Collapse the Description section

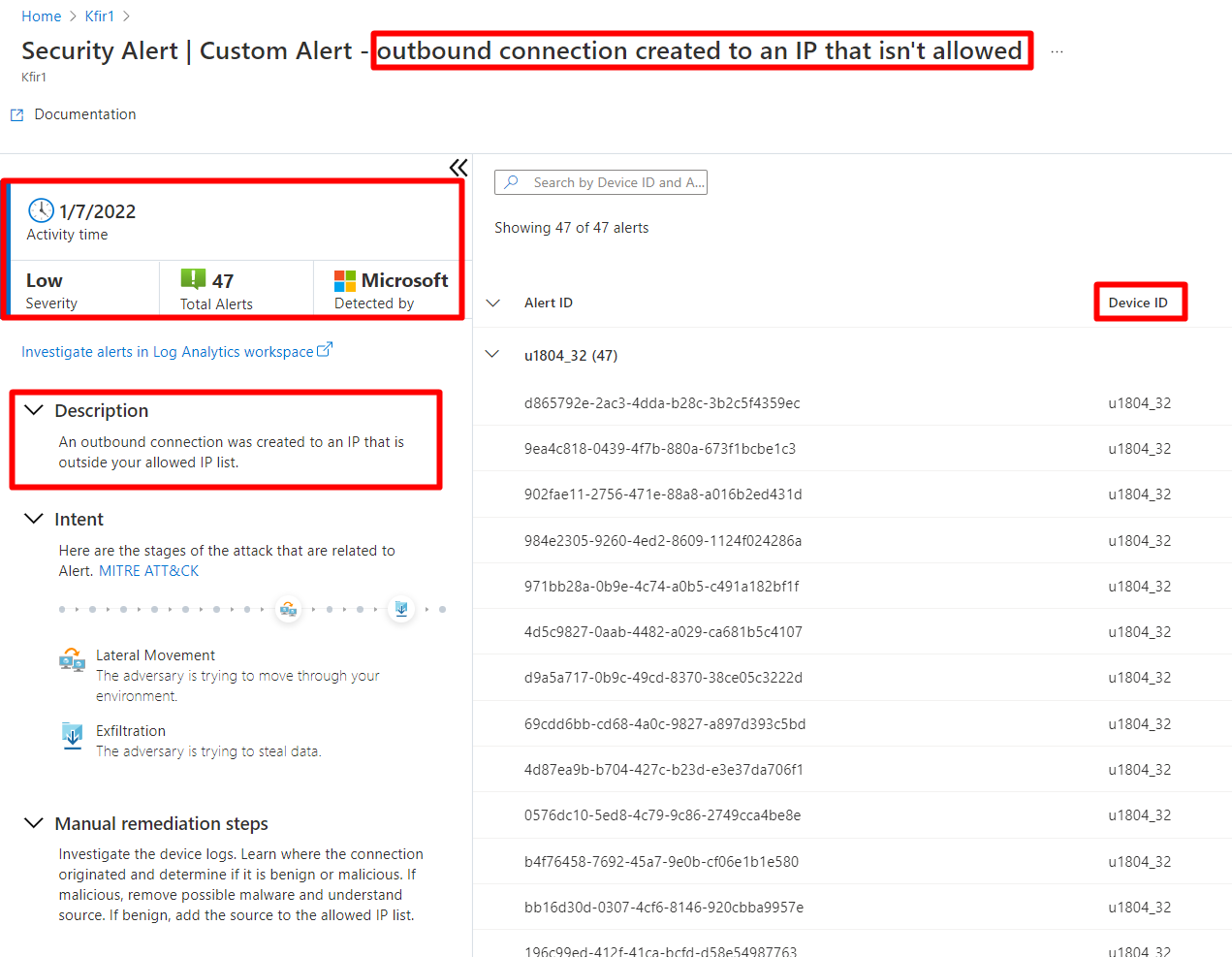34,410
